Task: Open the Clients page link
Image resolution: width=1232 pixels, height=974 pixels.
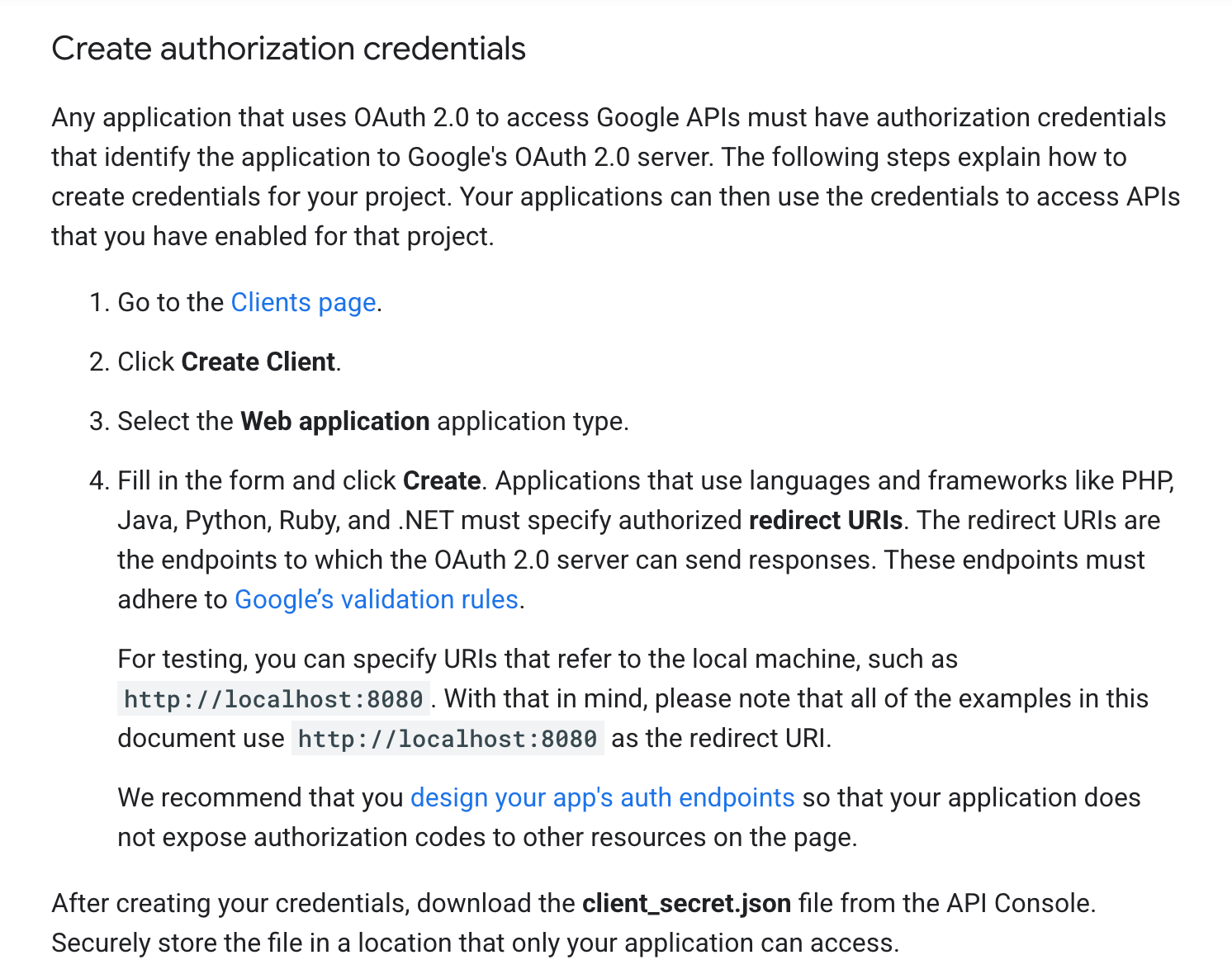Action: click(x=303, y=302)
